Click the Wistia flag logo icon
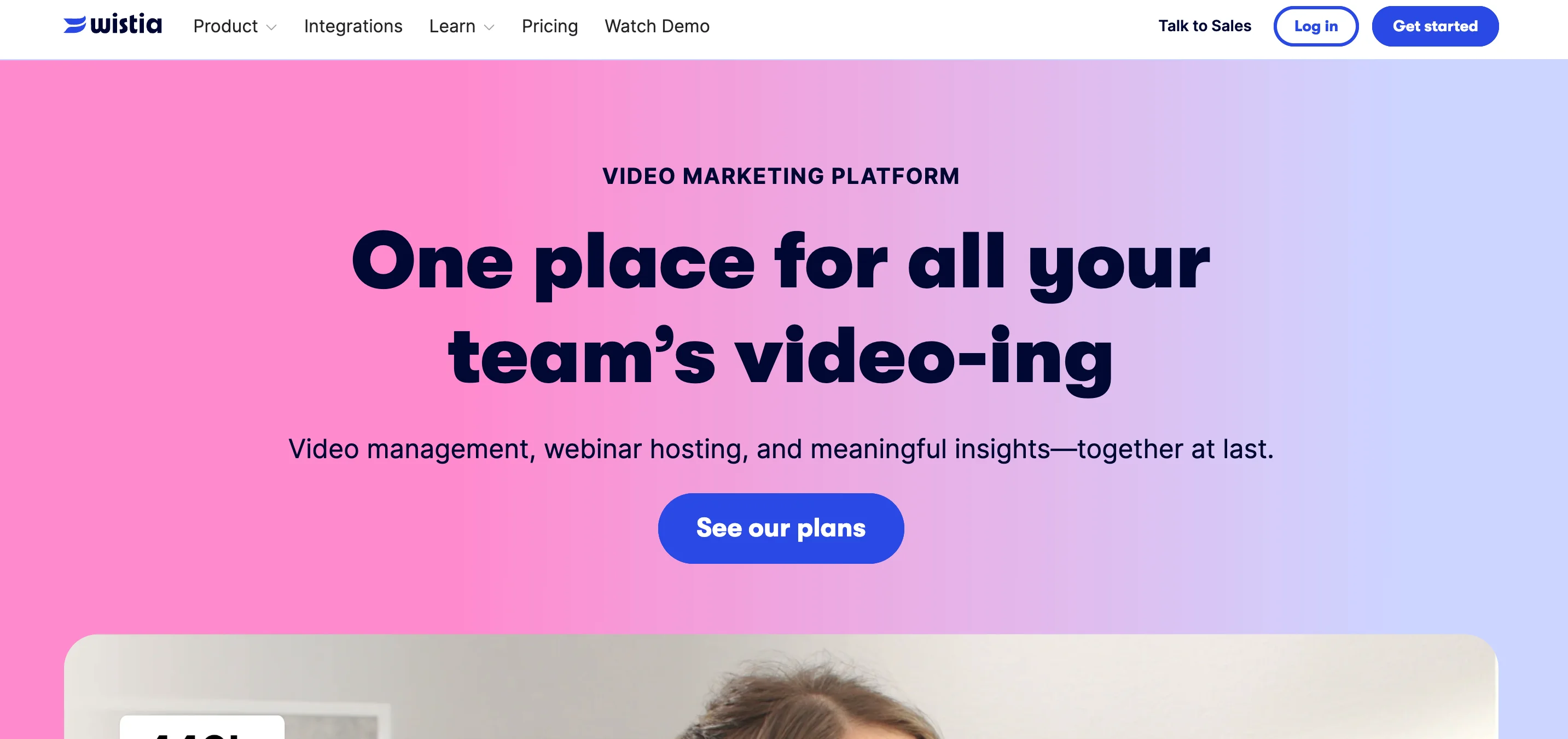Screen dimensions: 1568x739 click(75, 25)
